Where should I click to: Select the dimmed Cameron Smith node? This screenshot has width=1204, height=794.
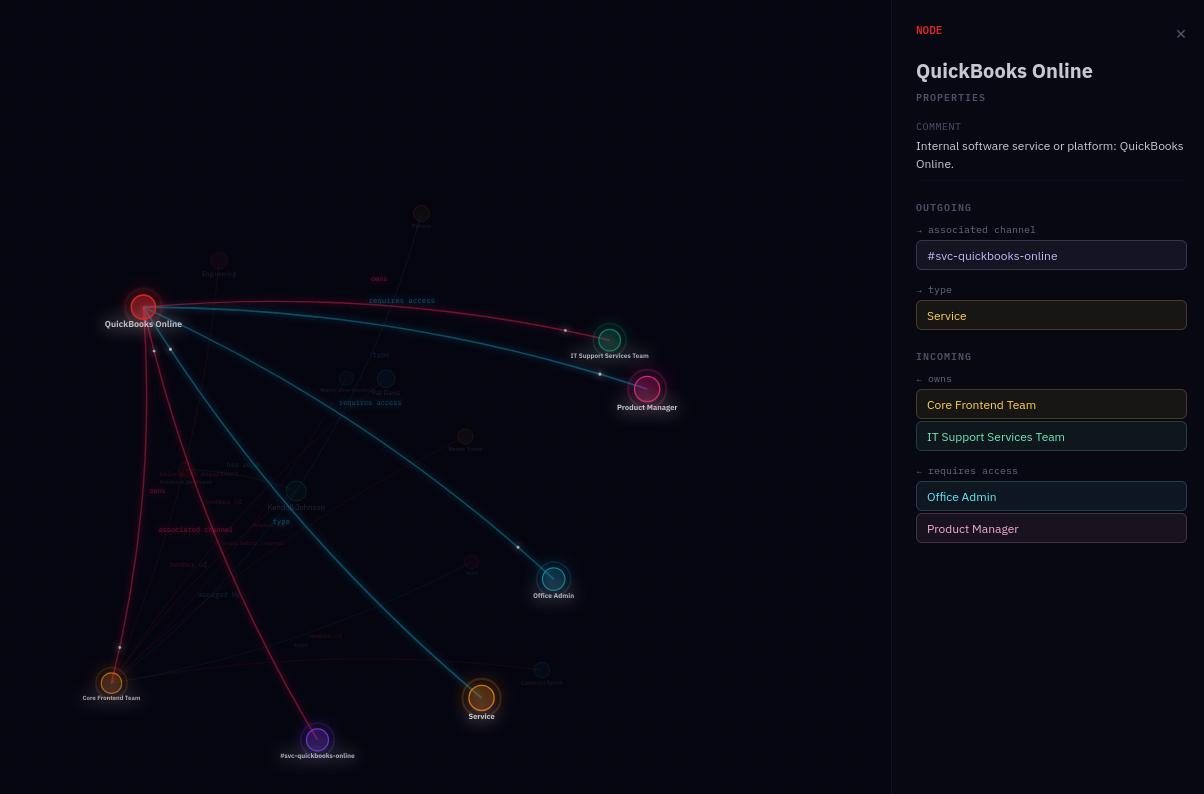(x=541, y=670)
